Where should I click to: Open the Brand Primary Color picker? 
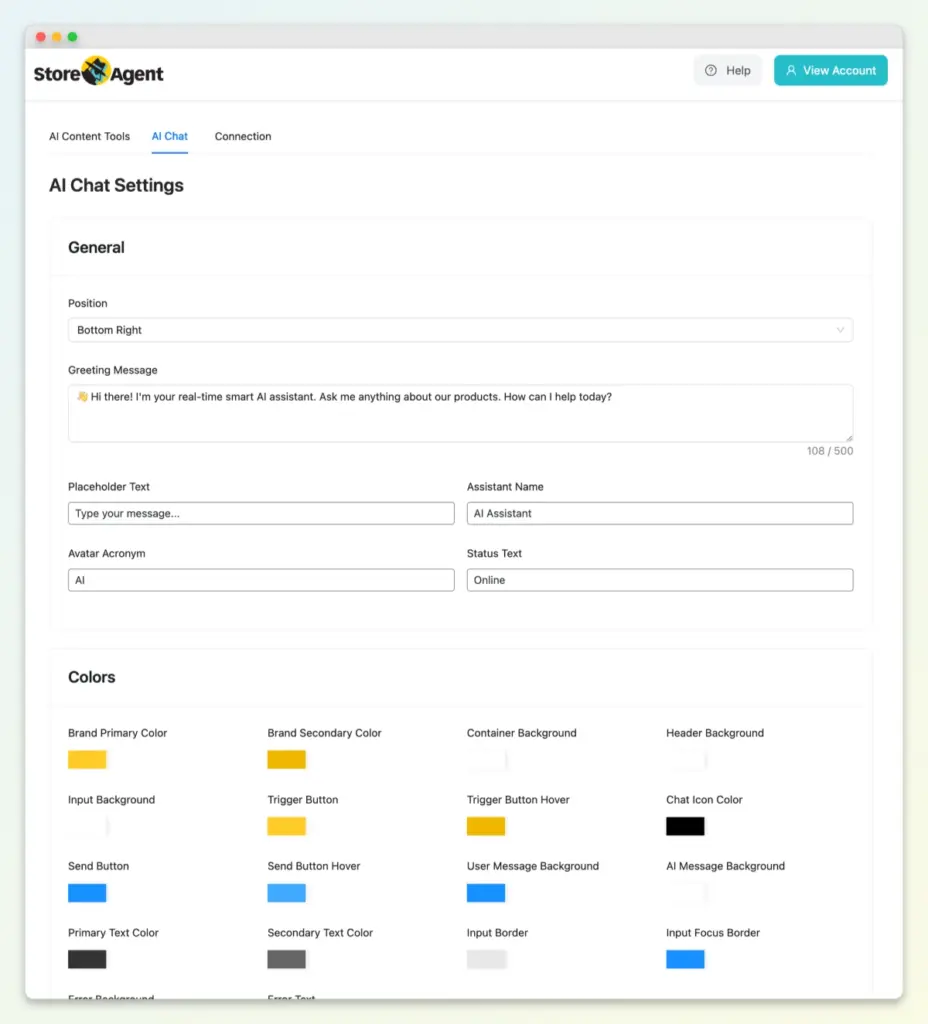86,759
